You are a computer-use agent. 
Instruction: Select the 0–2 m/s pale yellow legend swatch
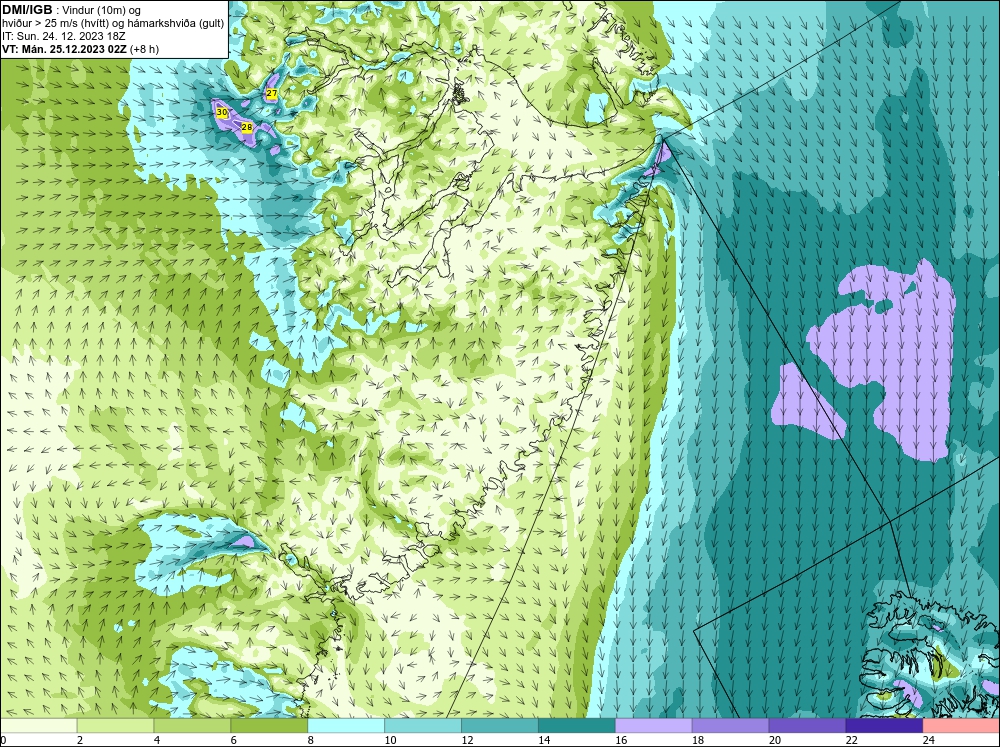pos(38,726)
